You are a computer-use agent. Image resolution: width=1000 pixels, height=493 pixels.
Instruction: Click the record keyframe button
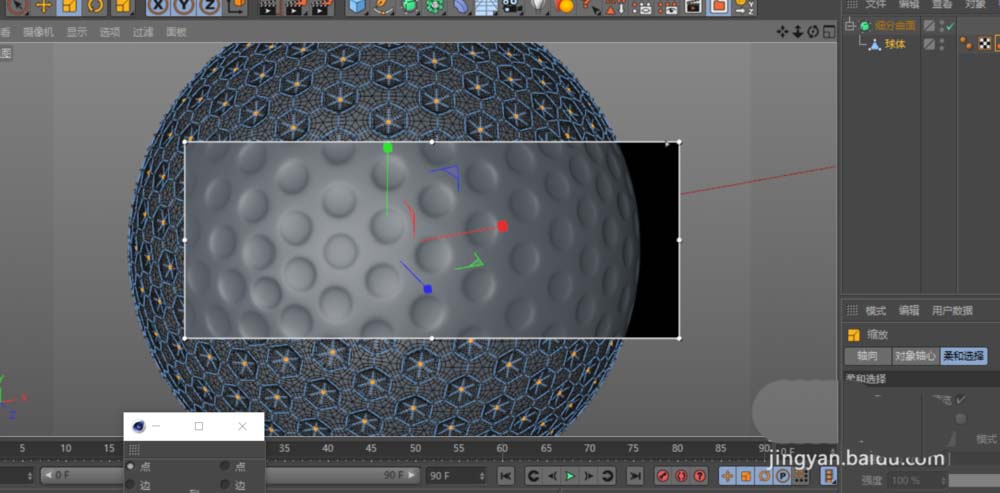point(662,475)
